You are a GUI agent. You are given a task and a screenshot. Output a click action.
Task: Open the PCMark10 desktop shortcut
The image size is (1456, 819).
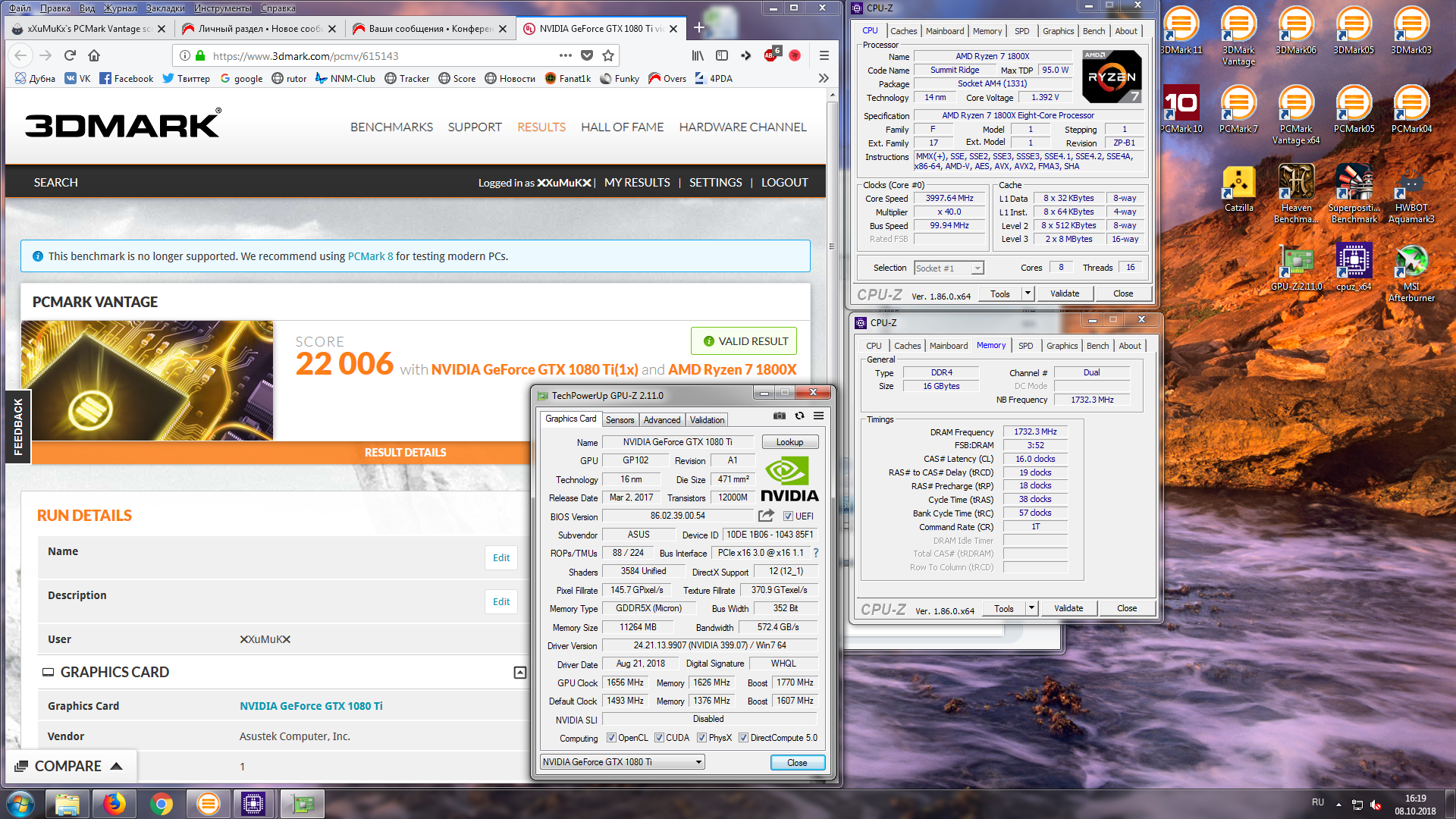[1181, 110]
